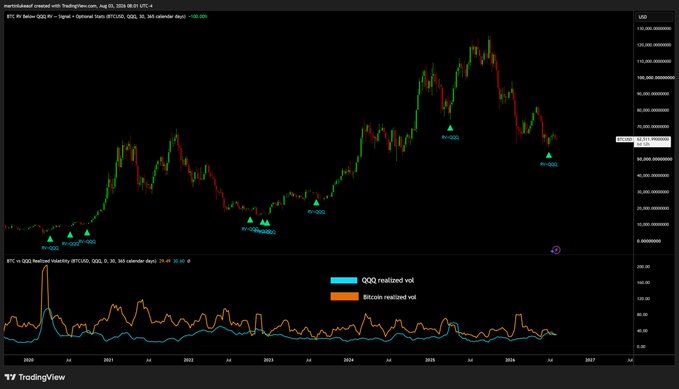Click the BTC vs QQQ Realized Volatility indicator title
The width and height of the screenshot is (679, 389).
pyautogui.click(x=81, y=261)
